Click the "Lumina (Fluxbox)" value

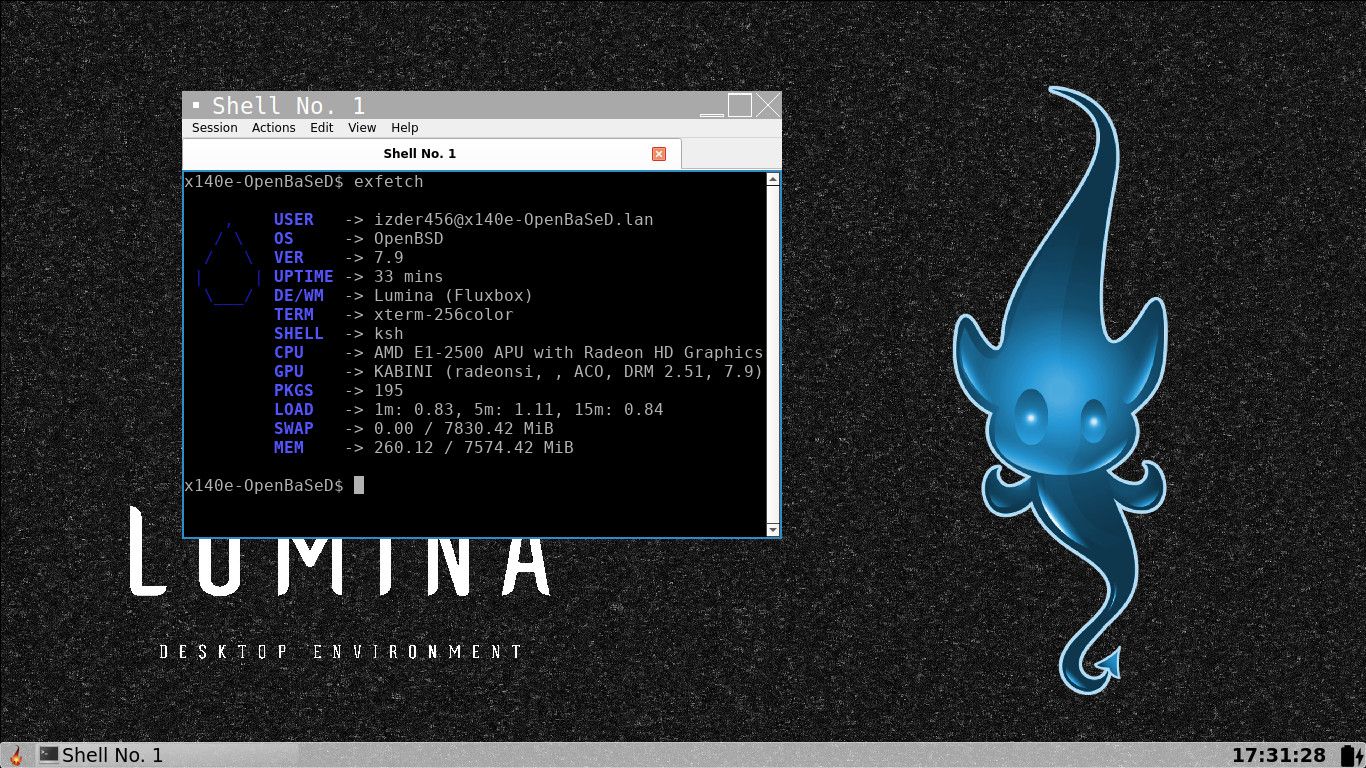click(454, 296)
